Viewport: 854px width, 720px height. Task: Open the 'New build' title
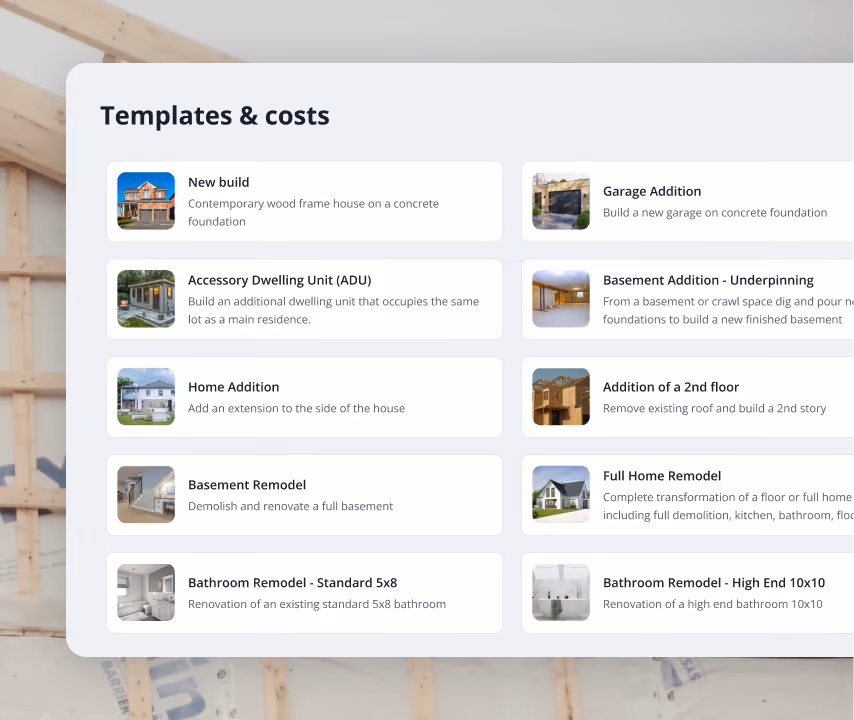pyautogui.click(x=218, y=182)
